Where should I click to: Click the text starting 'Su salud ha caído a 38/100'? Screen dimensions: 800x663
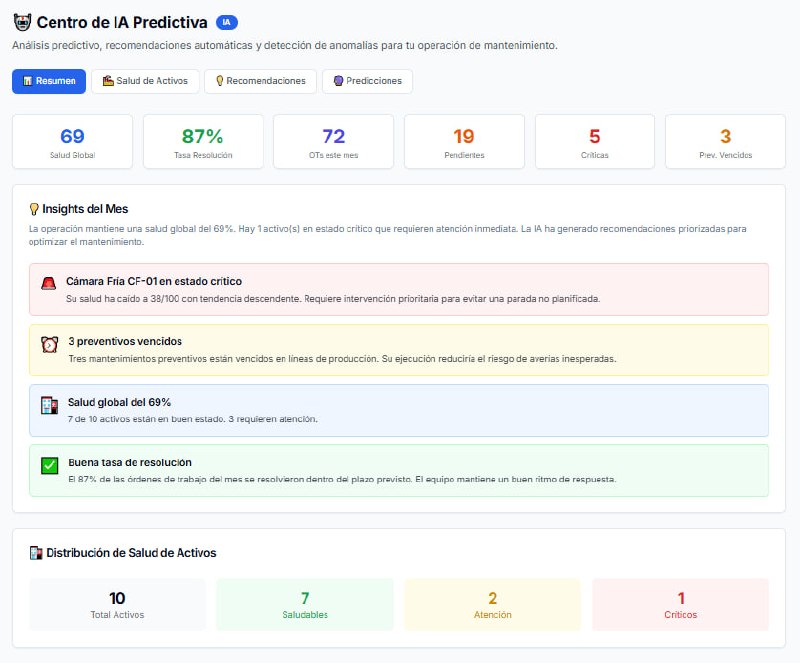[333, 299]
